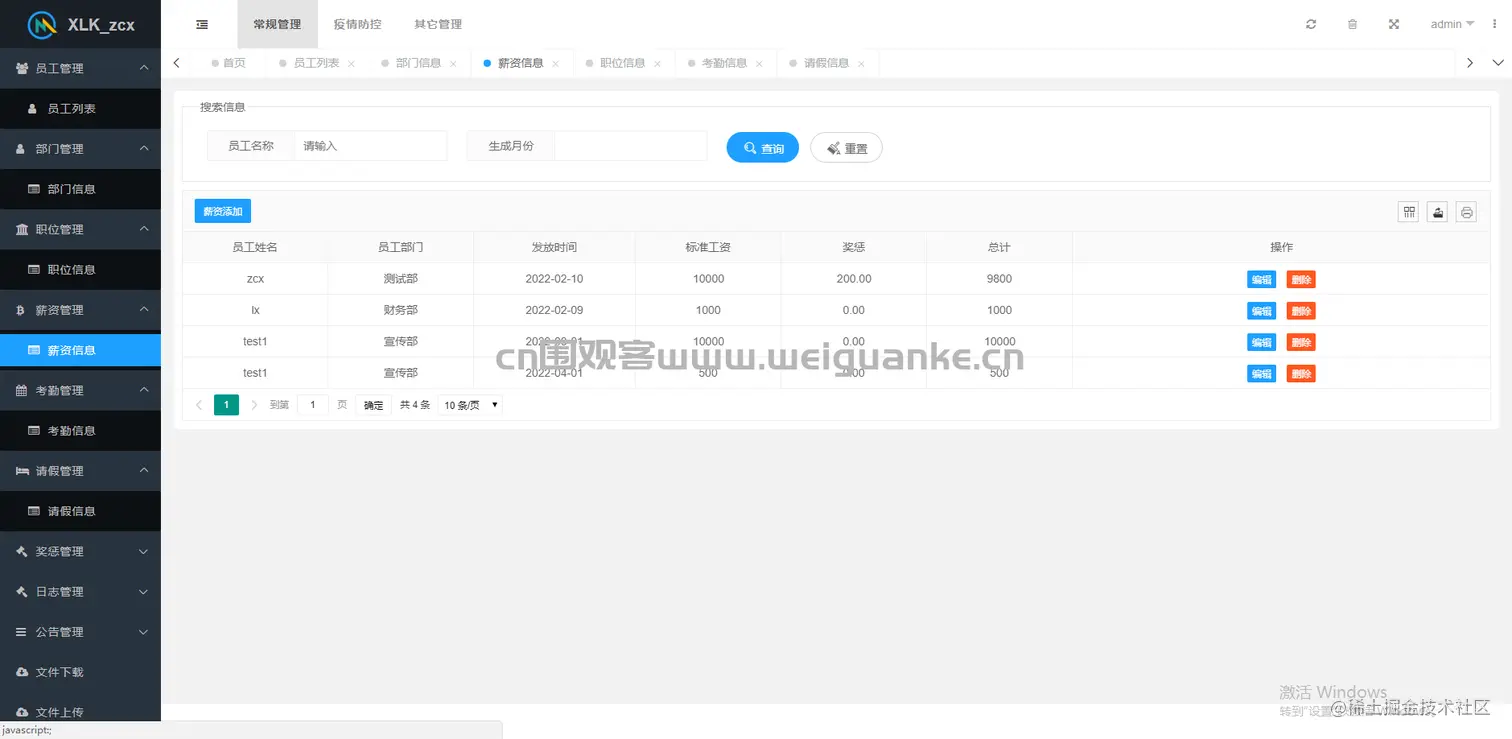This screenshot has height=739, width=1512.
Task: Switch to 常规管理 top menu
Action: (277, 24)
